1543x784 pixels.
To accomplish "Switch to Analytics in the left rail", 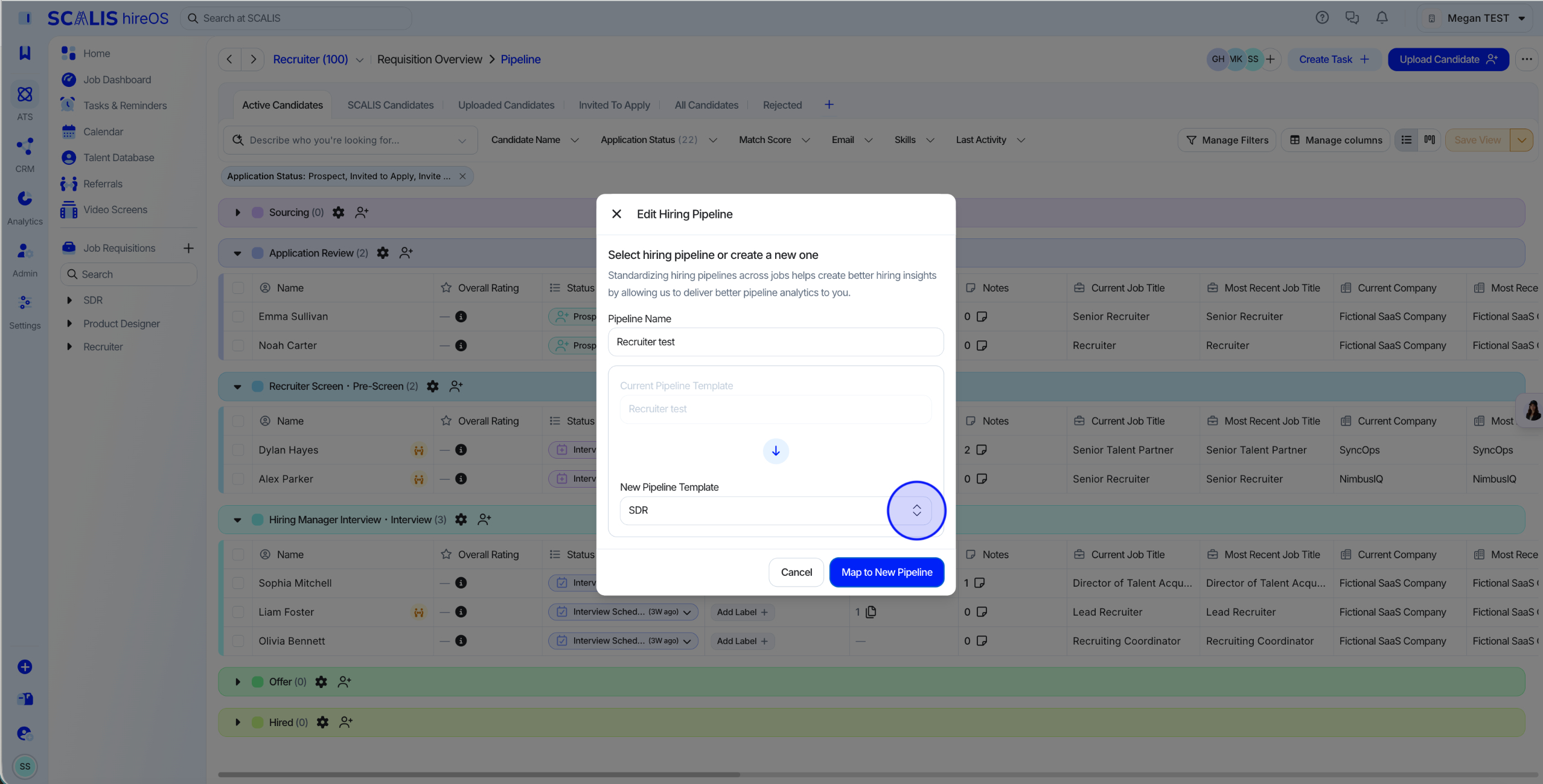I will (25, 207).
